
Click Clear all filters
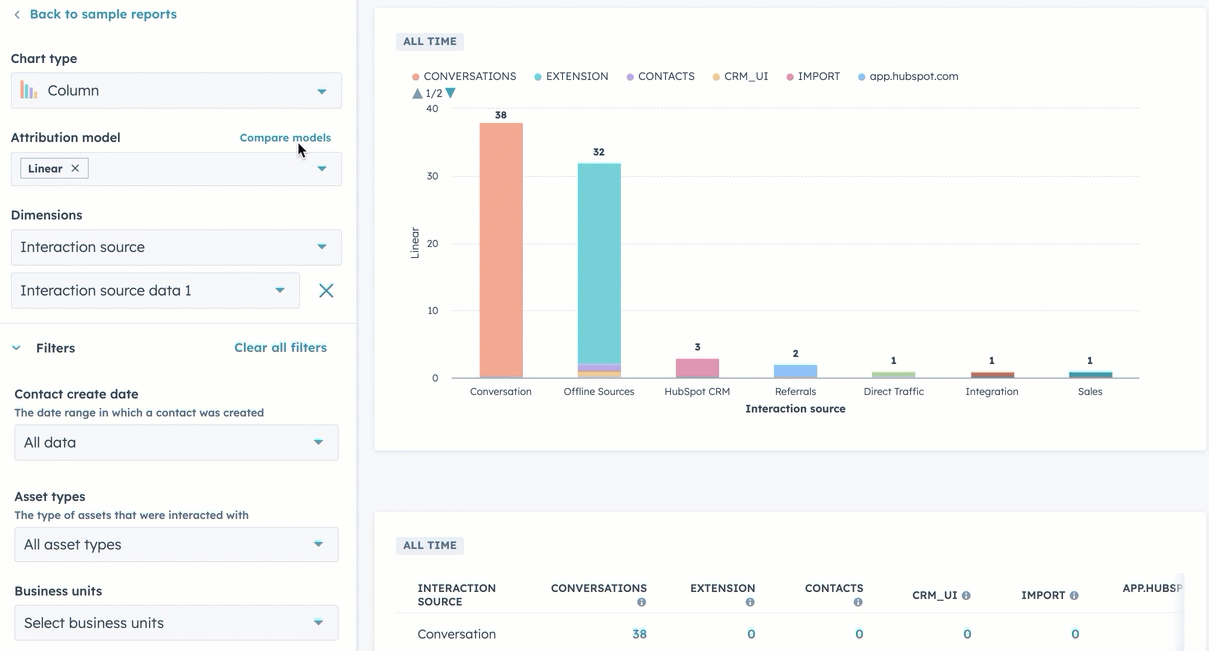tap(280, 347)
